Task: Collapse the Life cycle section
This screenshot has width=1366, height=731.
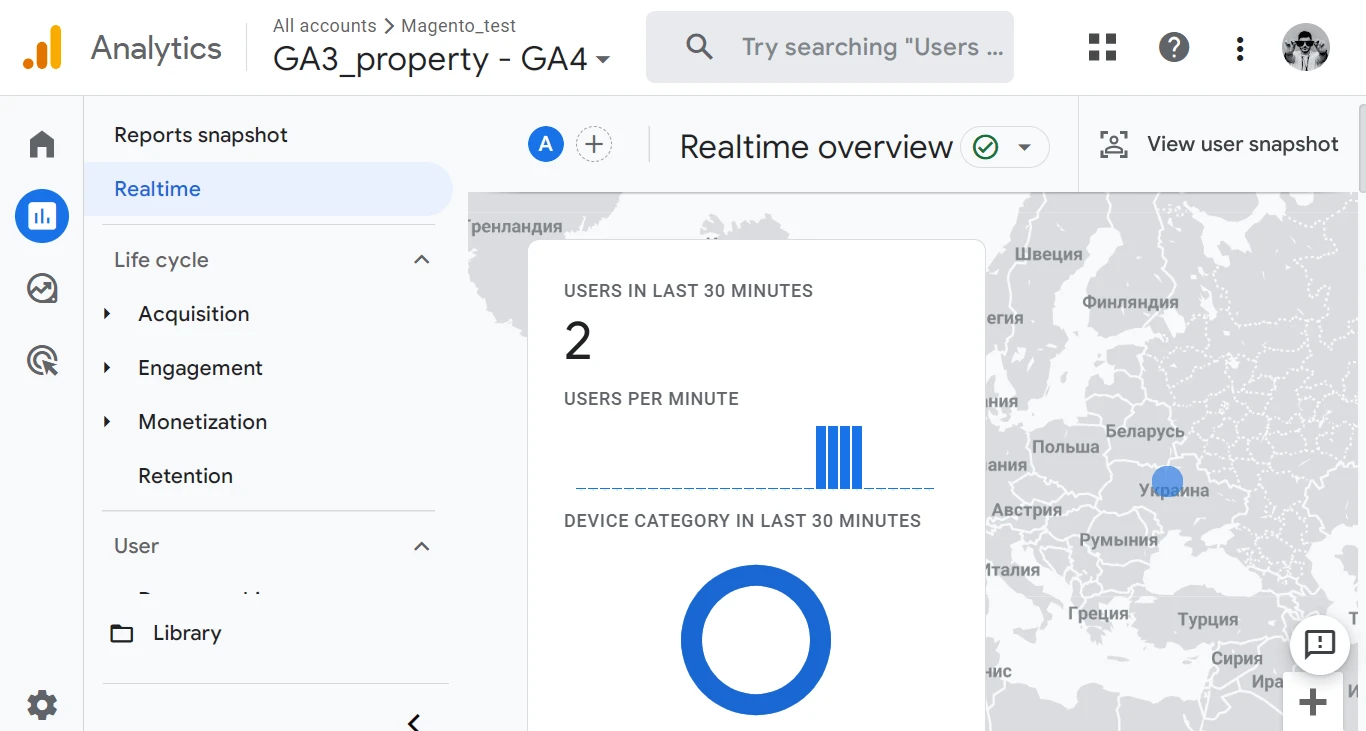Action: pyautogui.click(x=421, y=260)
